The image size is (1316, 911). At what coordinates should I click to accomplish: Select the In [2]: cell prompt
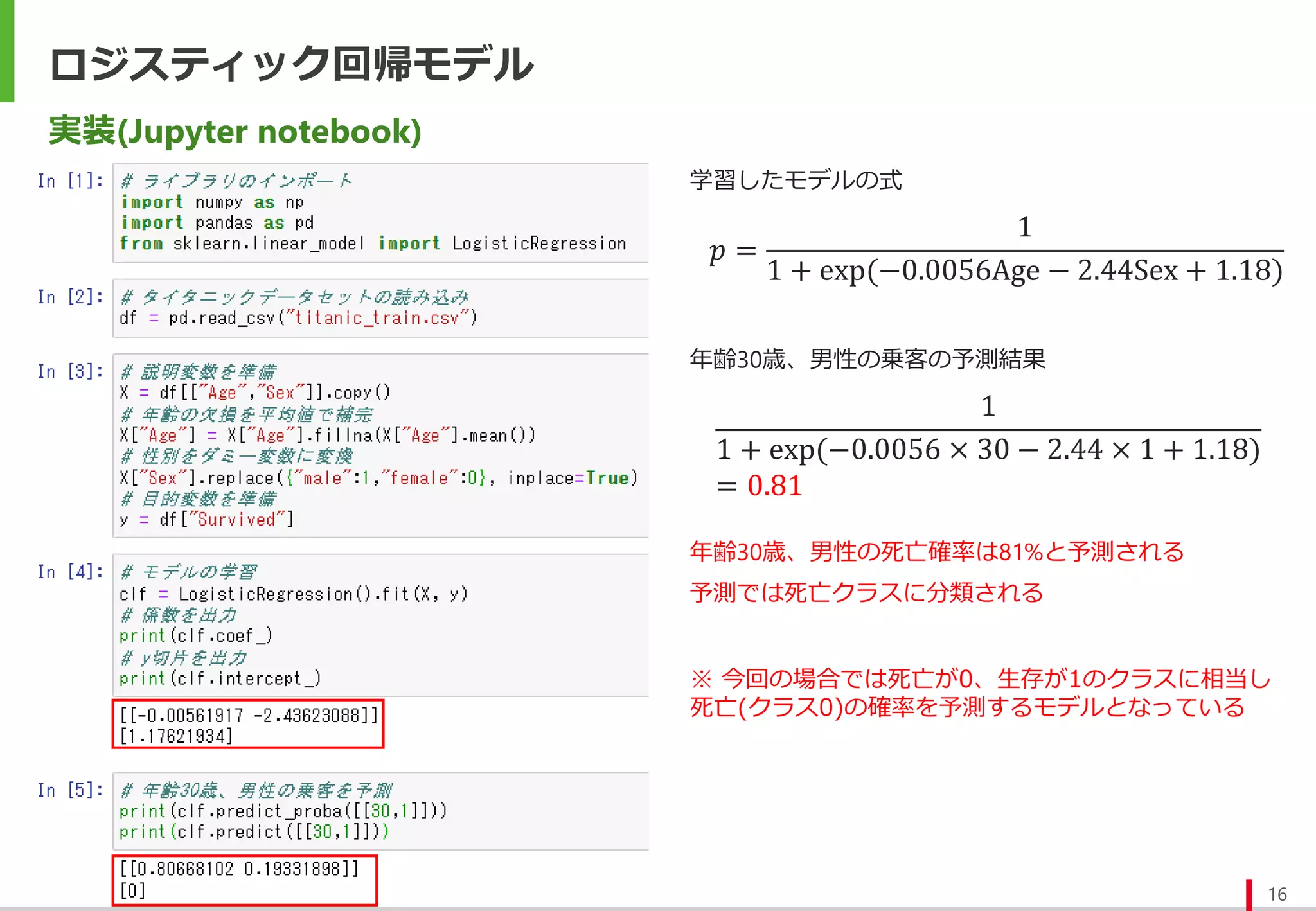click(71, 297)
